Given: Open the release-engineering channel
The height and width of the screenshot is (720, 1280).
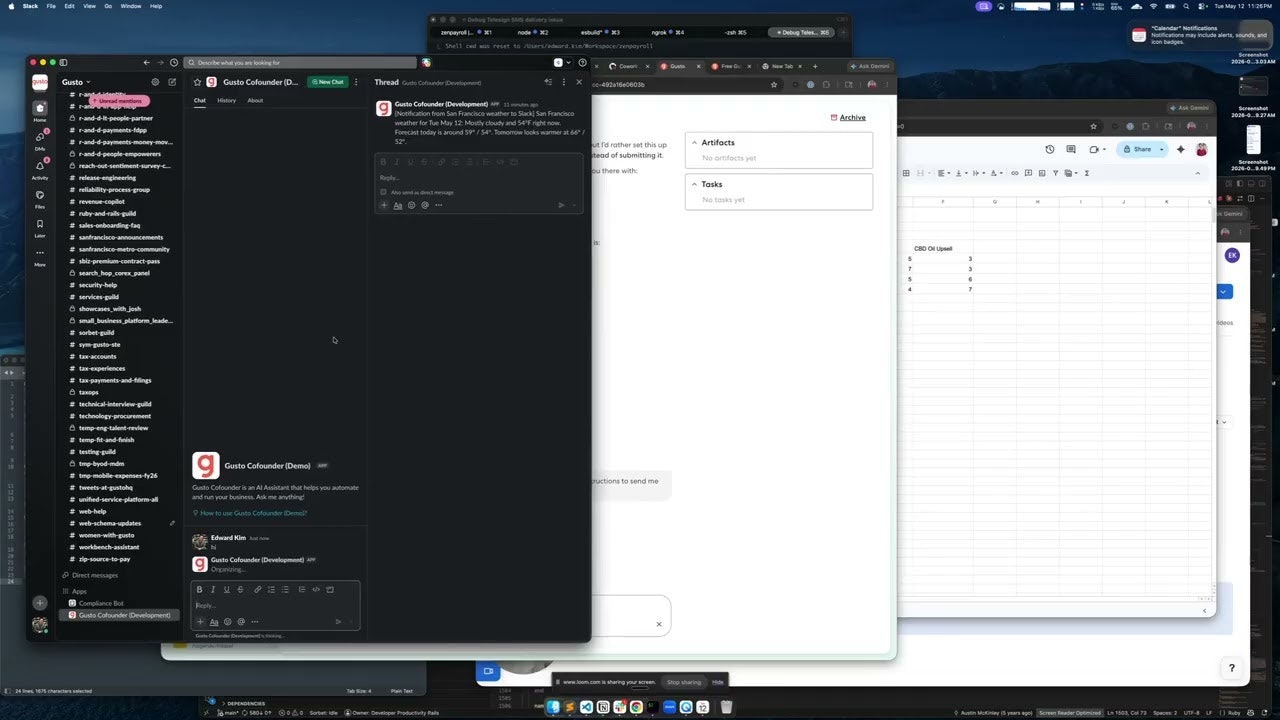Looking at the screenshot, I should pos(107,178).
